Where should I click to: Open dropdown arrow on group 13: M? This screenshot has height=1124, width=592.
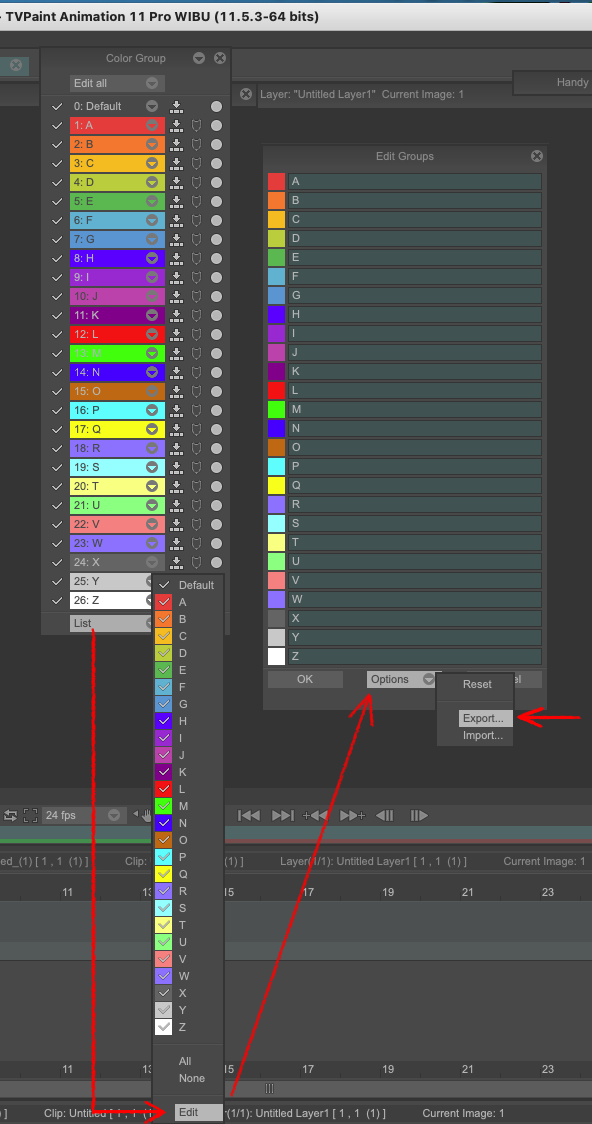[152, 353]
